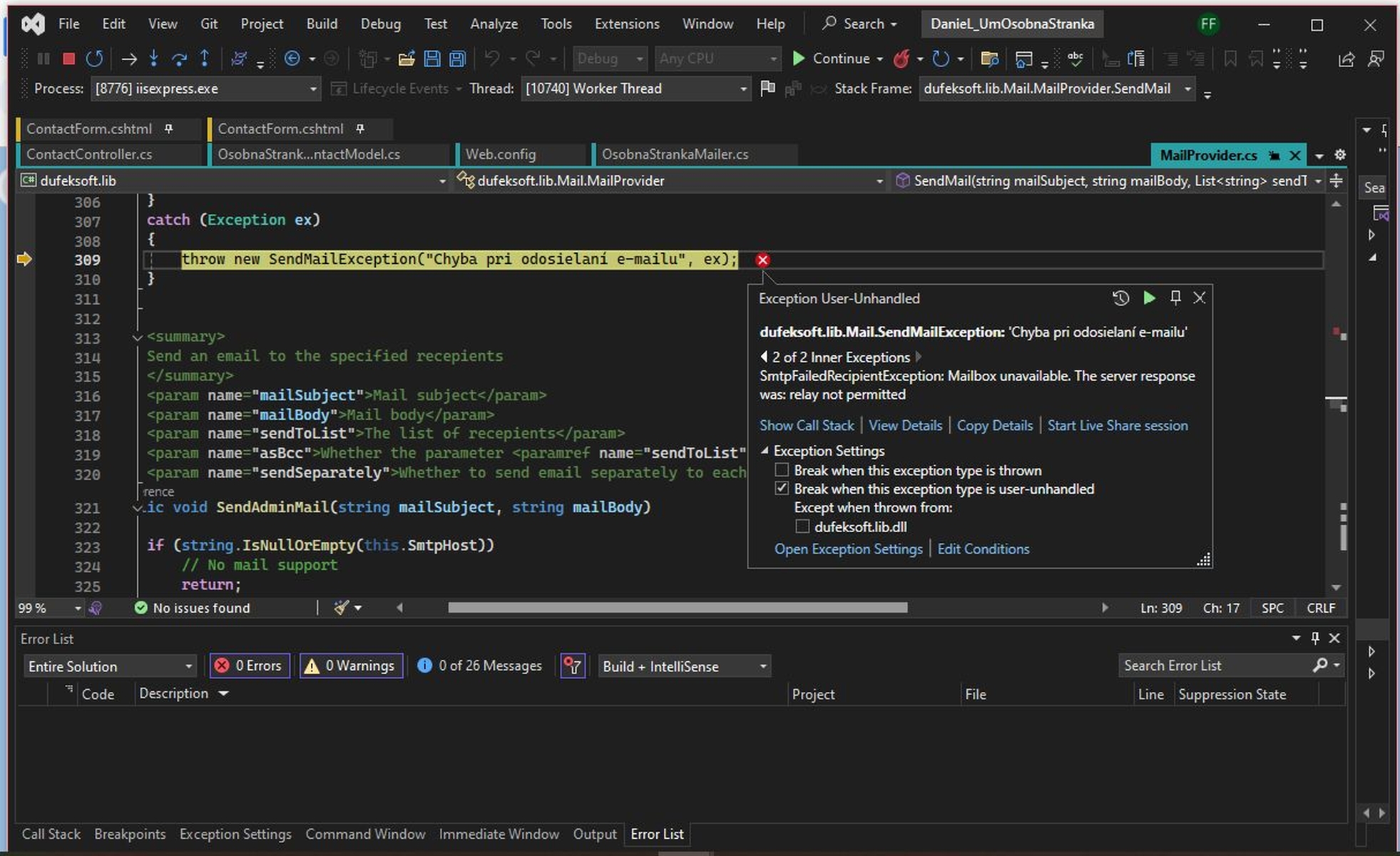Click the Restart debugging icon
Screen dimensions: 1400x856
(94, 58)
